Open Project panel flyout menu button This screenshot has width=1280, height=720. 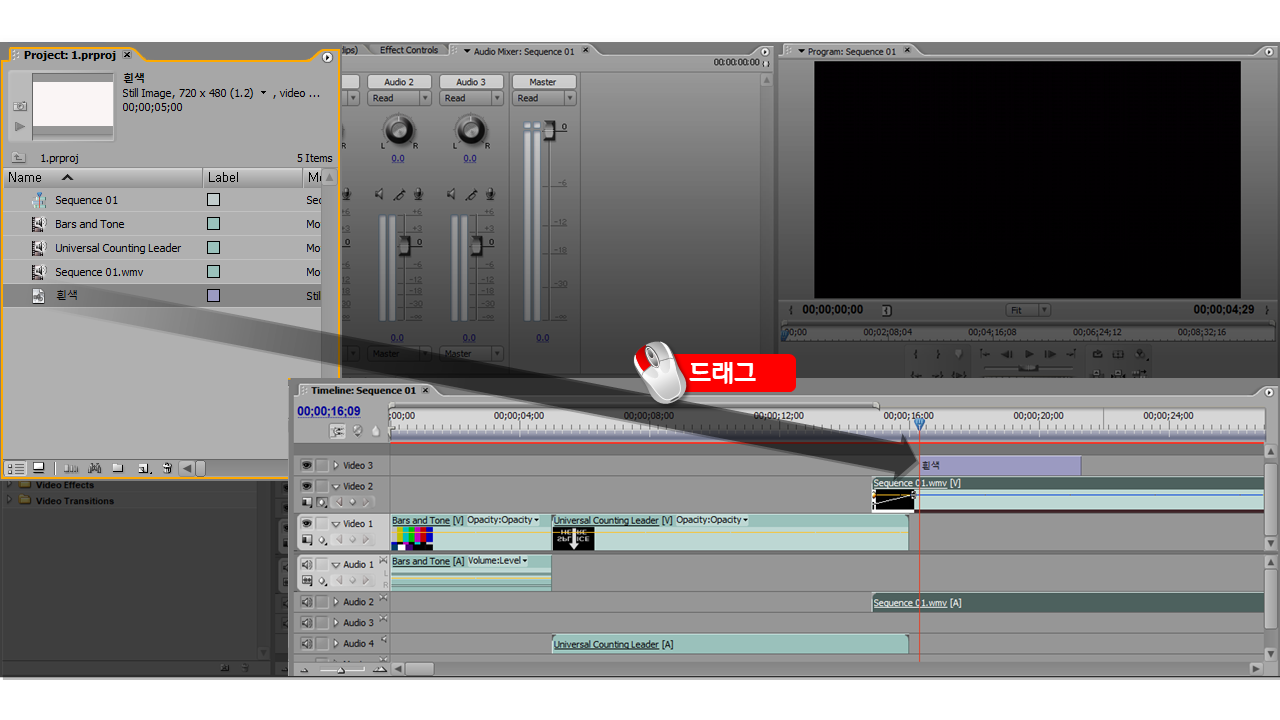(x=327, y=57)
